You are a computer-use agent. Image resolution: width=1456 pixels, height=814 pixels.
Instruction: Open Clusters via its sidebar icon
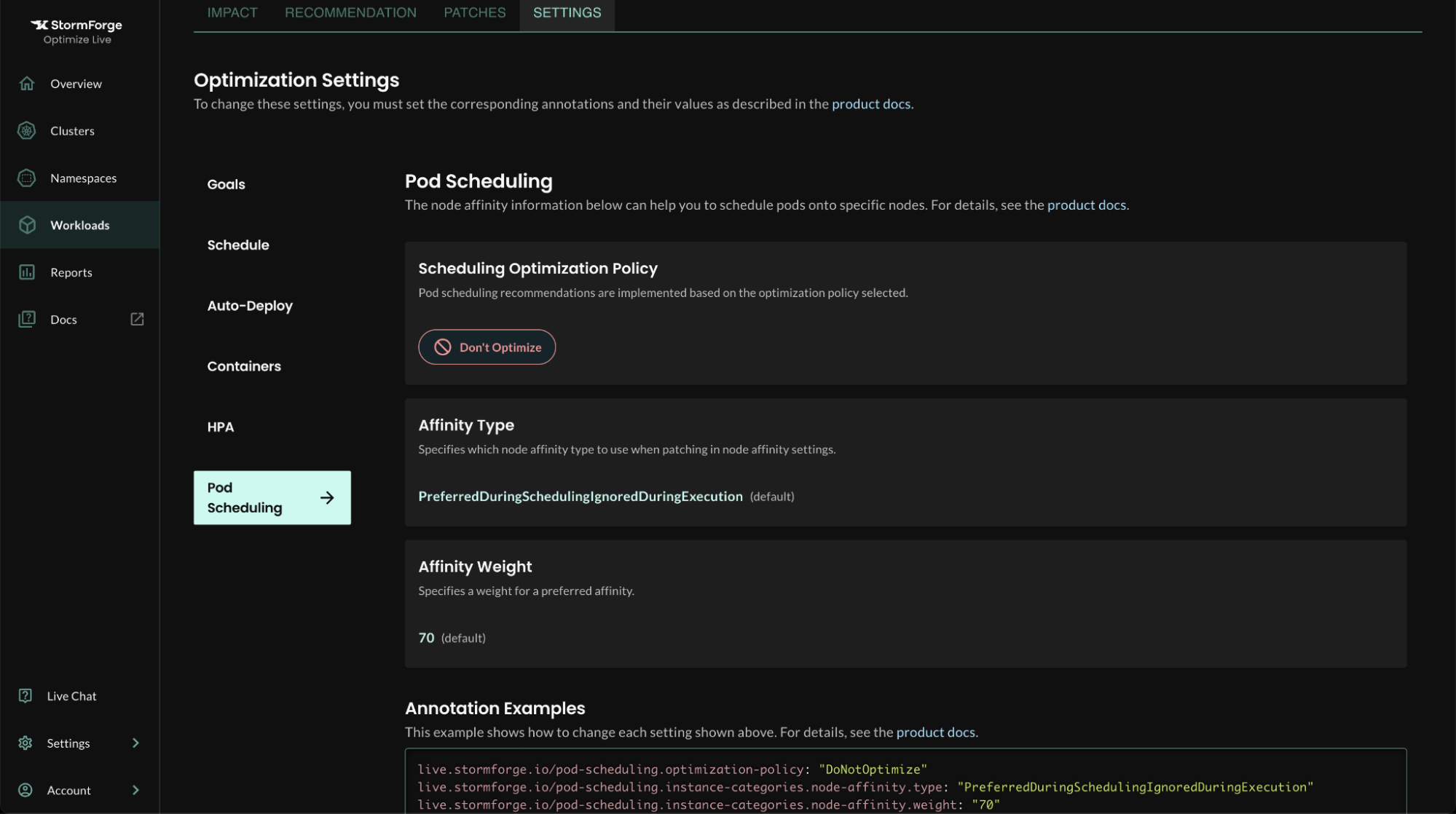(26, 130)
